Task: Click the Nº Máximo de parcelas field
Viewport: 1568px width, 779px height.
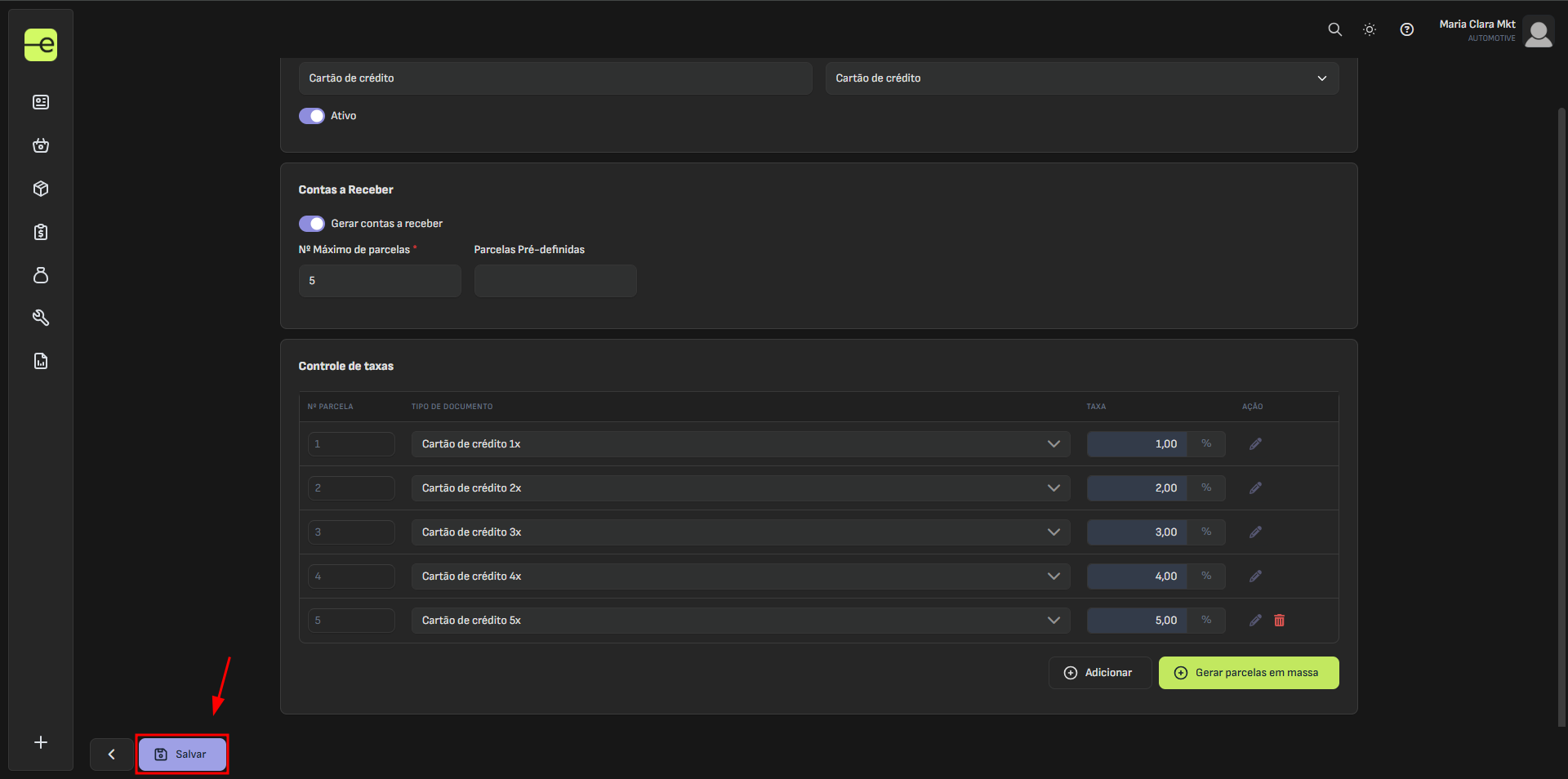Action: click(x=380, y=281)
